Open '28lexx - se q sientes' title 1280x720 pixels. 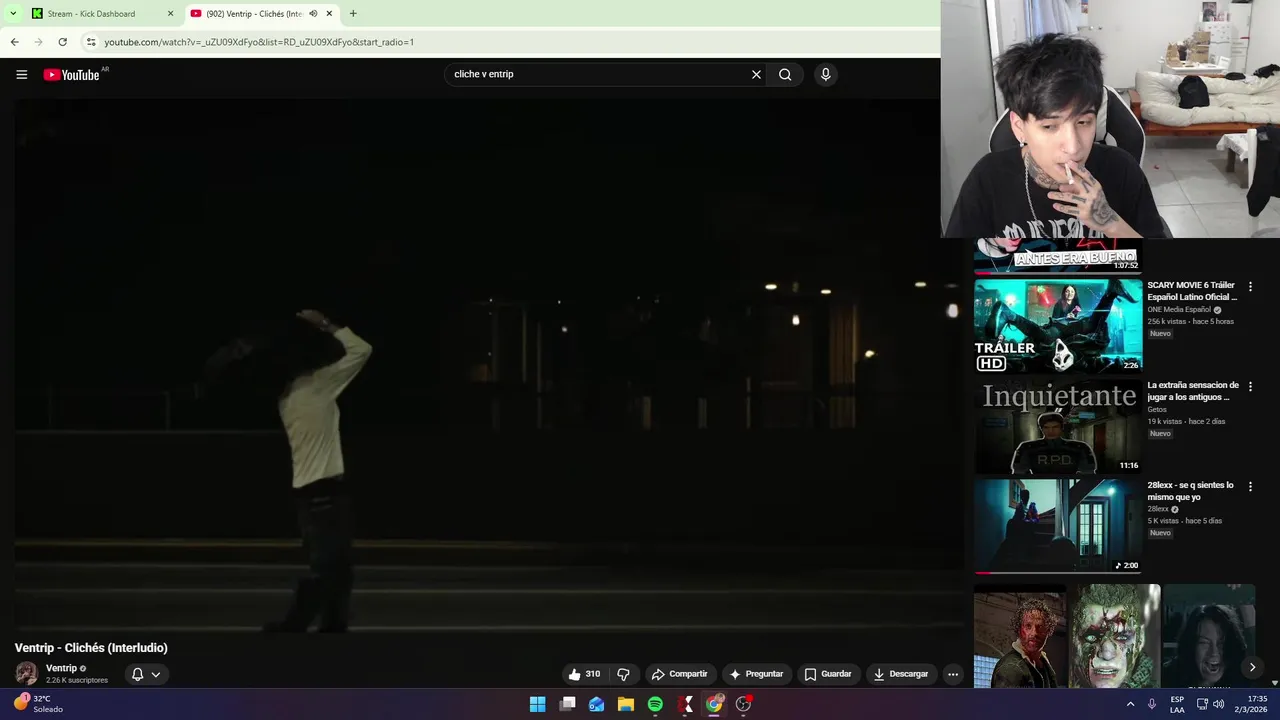[1191, 491]
